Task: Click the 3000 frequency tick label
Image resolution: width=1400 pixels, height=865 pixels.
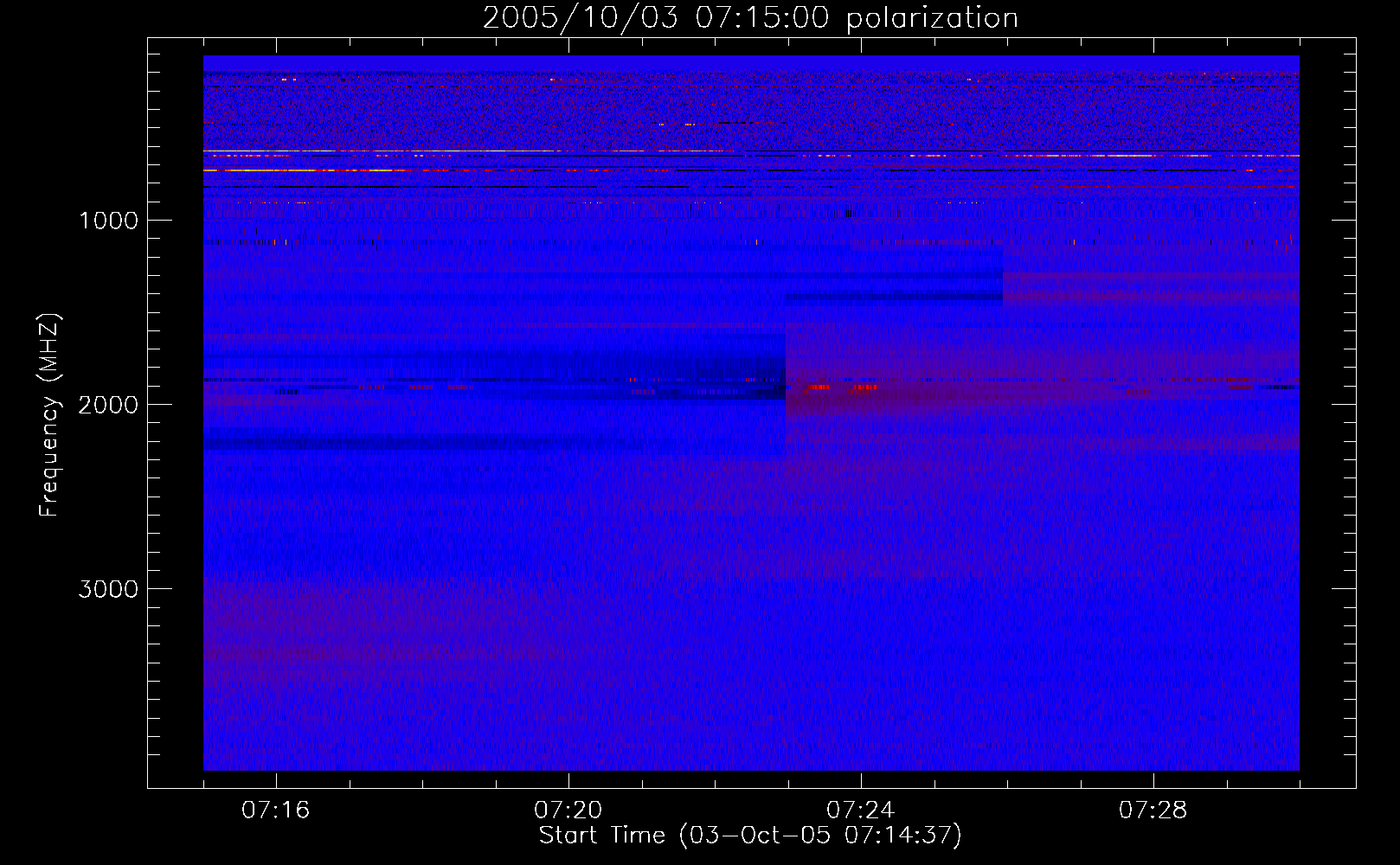Action: 108,589
